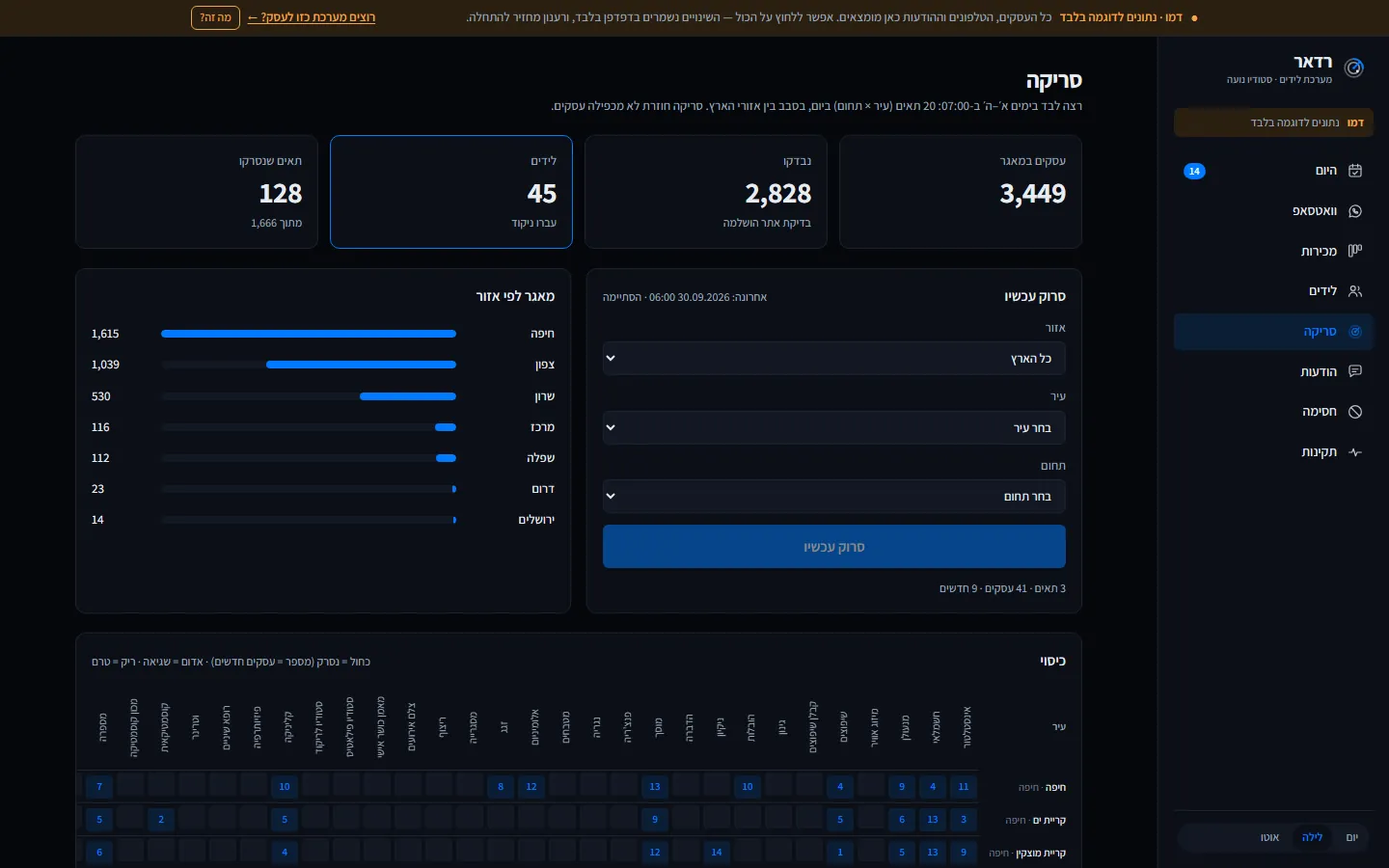Click the קריית ים city row label
The image size is (1389, 868).
pos(1035,821)
